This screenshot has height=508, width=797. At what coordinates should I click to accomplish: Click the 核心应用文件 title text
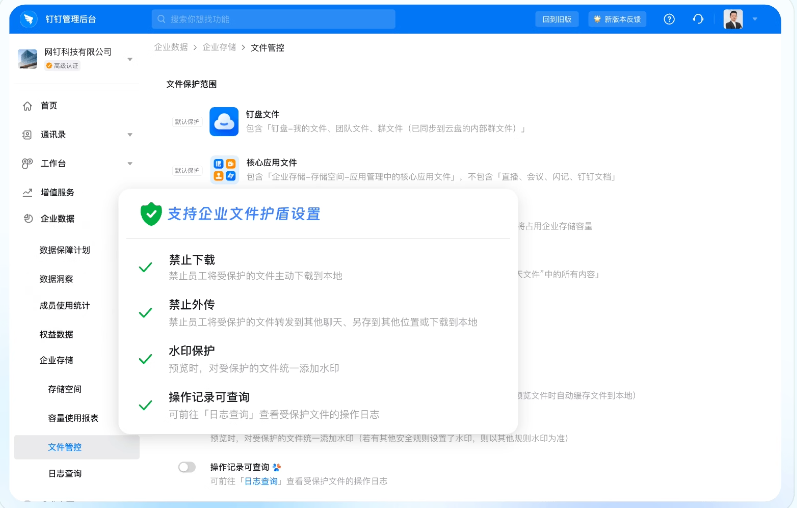coord(271,163)
